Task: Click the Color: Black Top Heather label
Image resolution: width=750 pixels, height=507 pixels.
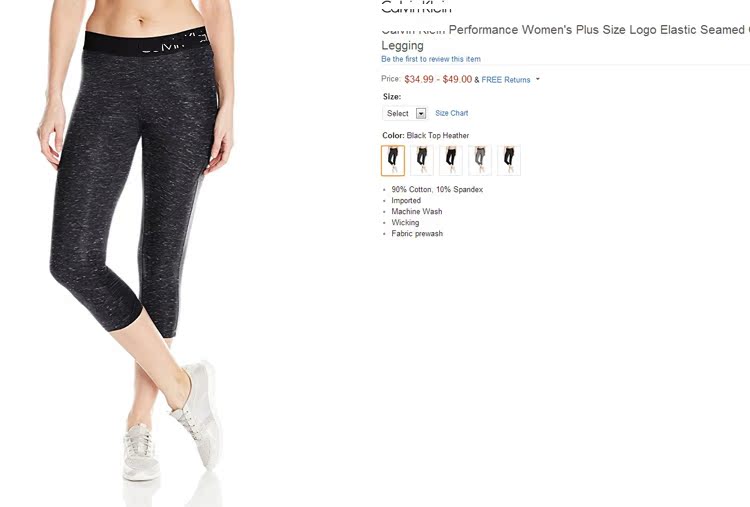Action: coord(426,135)
